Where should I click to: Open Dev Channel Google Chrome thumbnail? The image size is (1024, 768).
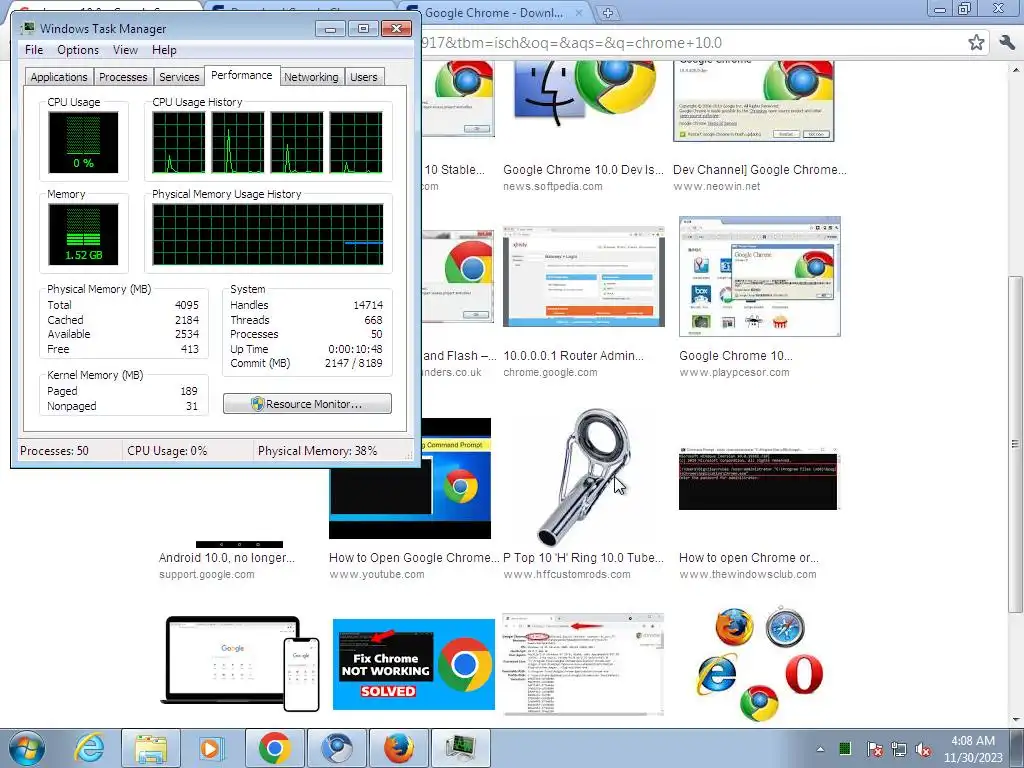click(754, 101)
